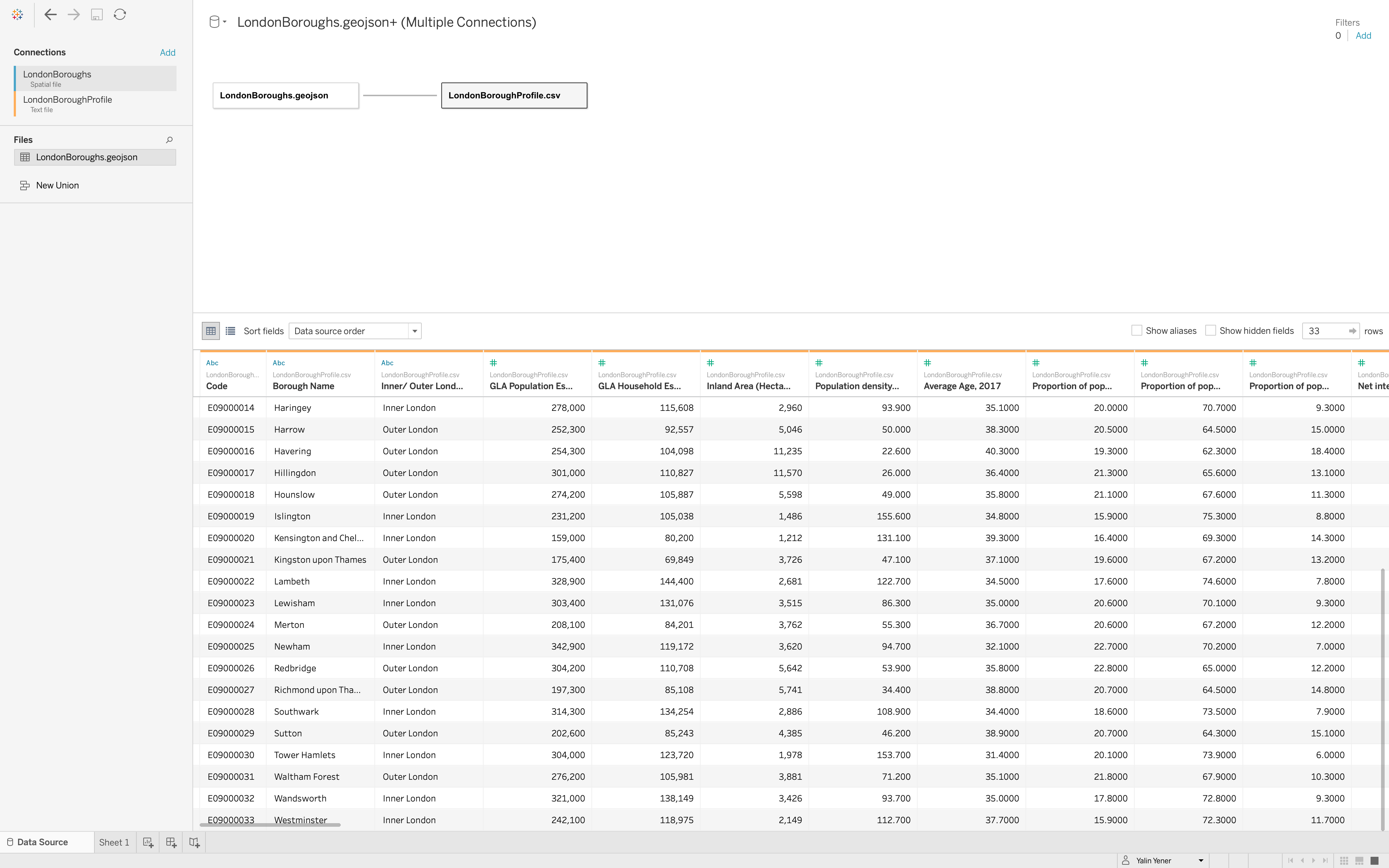Click the new worksheet icon
This screenshot has height=868, width=1389.
148,842
